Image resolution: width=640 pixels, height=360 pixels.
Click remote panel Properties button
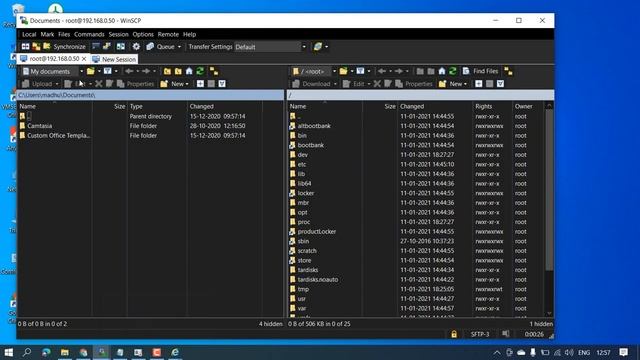click(x=414, y=84)
